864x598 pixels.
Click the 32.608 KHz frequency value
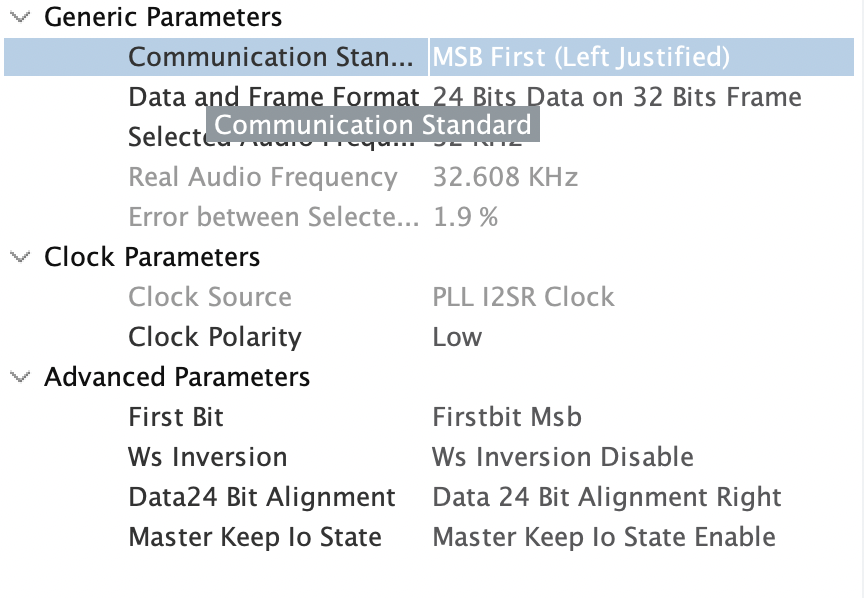pyautogui.click(x=507, y=177)
